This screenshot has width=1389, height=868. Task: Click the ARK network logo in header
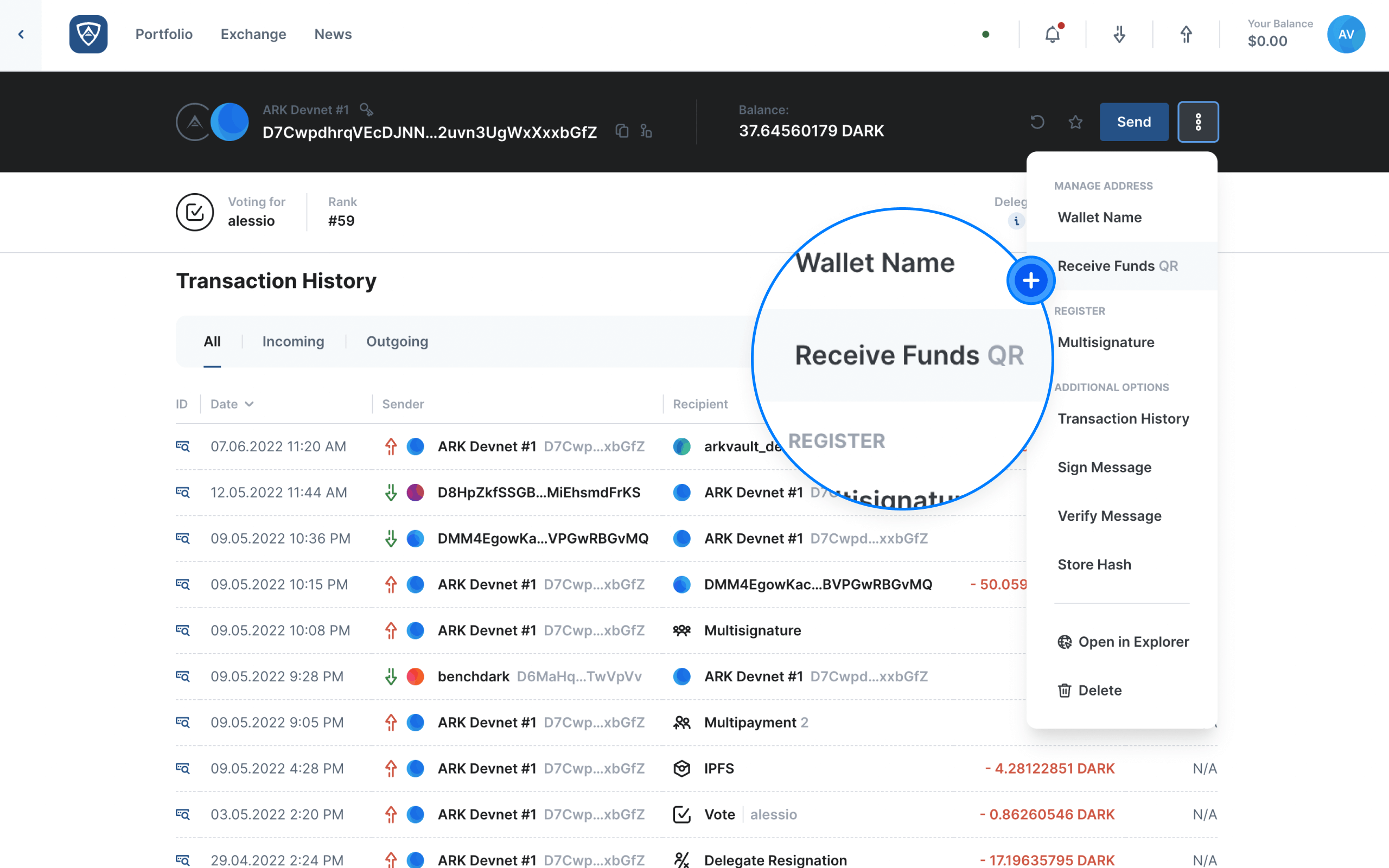coord(195,122)
